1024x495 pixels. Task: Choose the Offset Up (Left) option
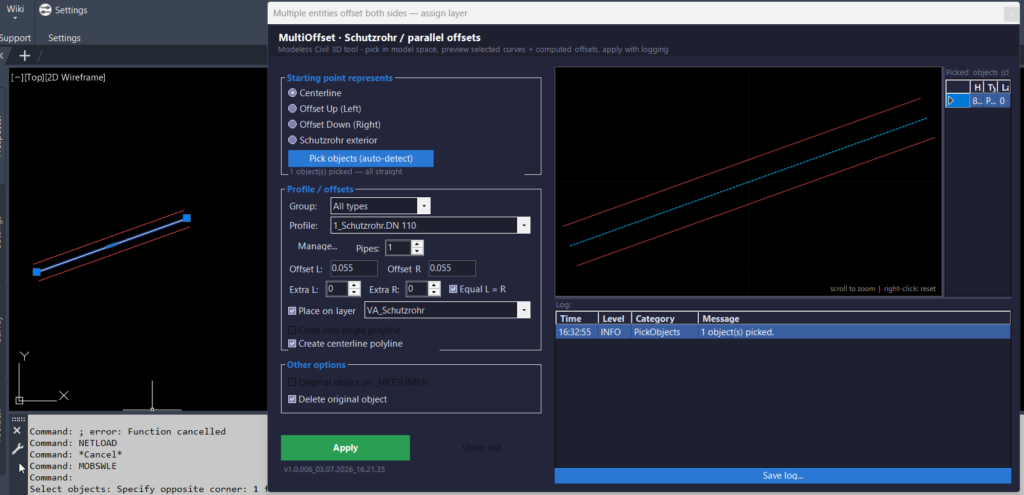[293, 108]
